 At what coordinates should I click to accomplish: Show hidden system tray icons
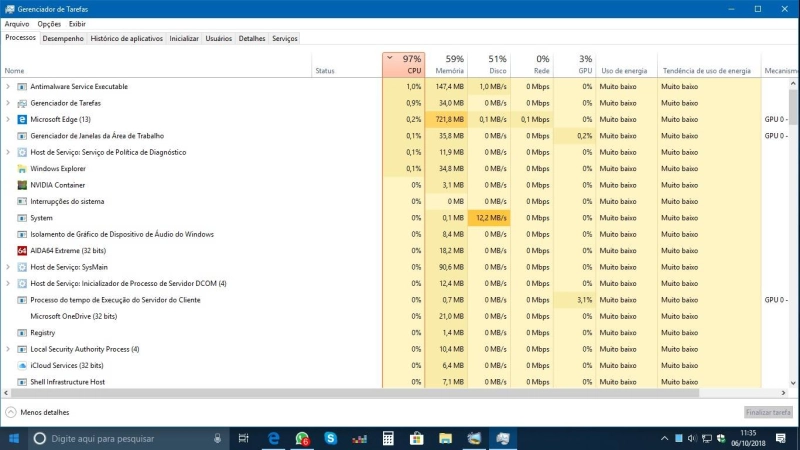click(664, 438)
